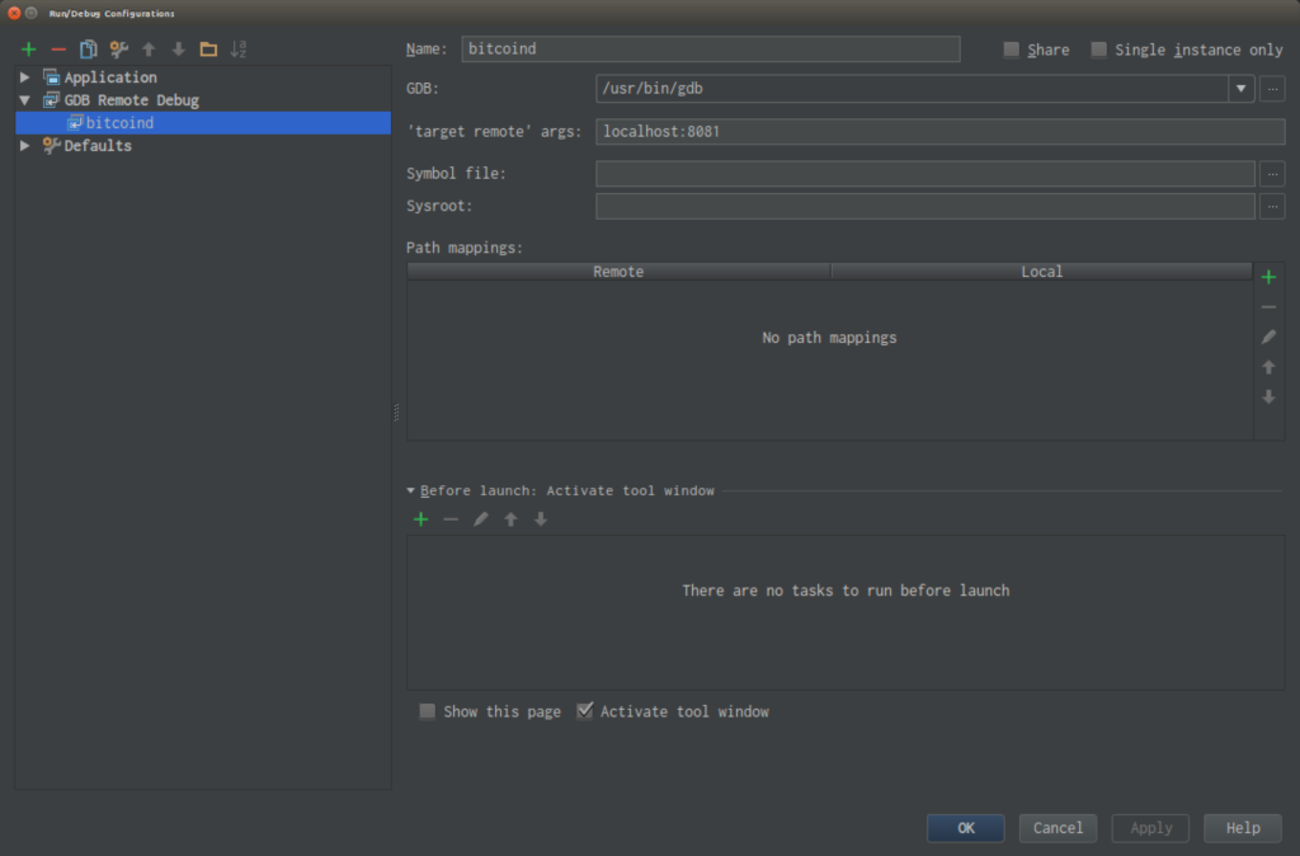
Task: Apply the configuration changes
Action: [1150, 828]
